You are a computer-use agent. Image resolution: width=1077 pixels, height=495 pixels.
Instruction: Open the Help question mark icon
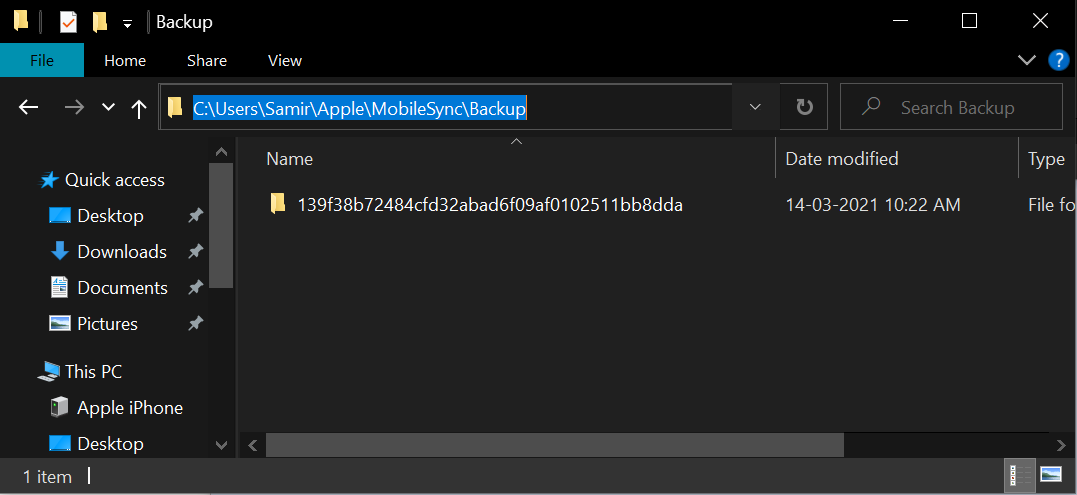click(1058, 60)
